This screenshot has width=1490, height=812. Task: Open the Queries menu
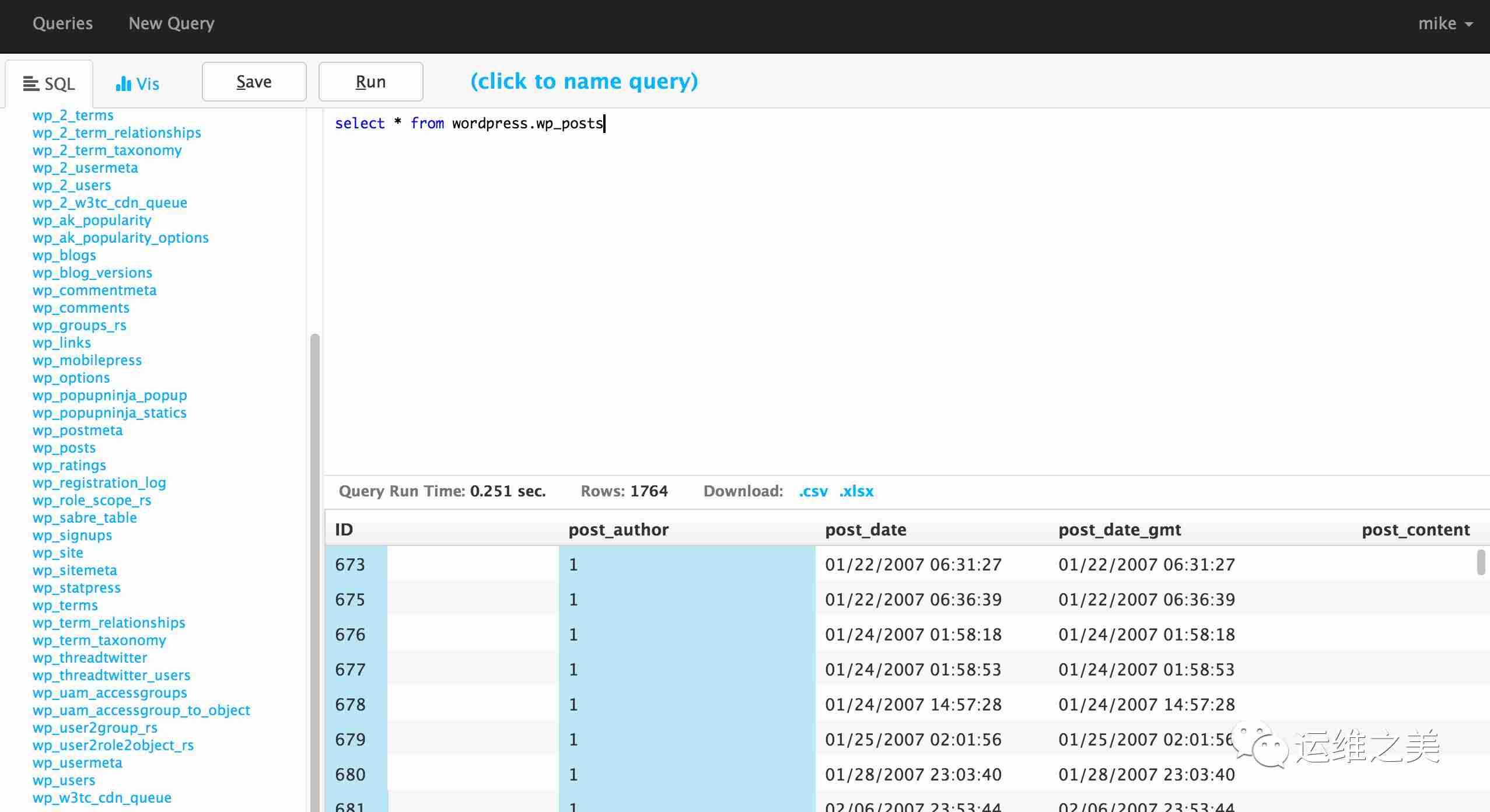coord(62,23)
